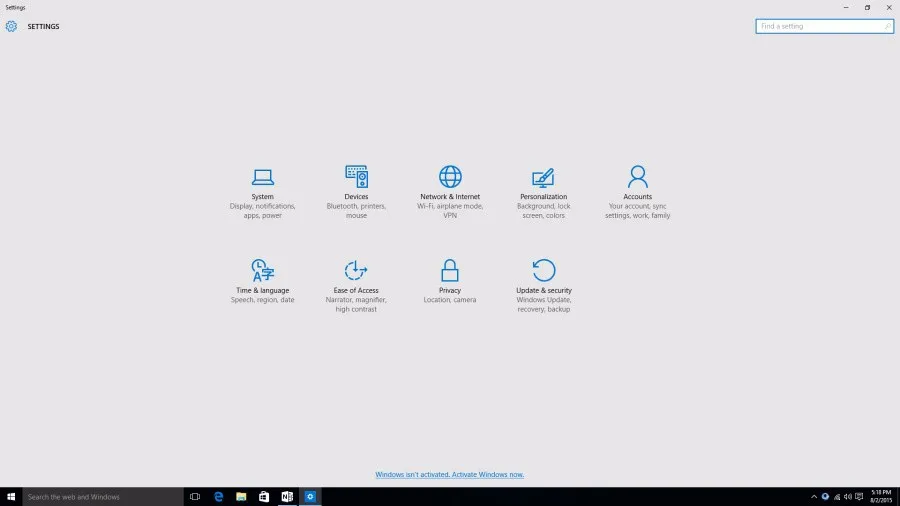Open Network & Internet settings
Viewport: 900px width, 506px height.
pyautogui.click(x=450, y=193)
